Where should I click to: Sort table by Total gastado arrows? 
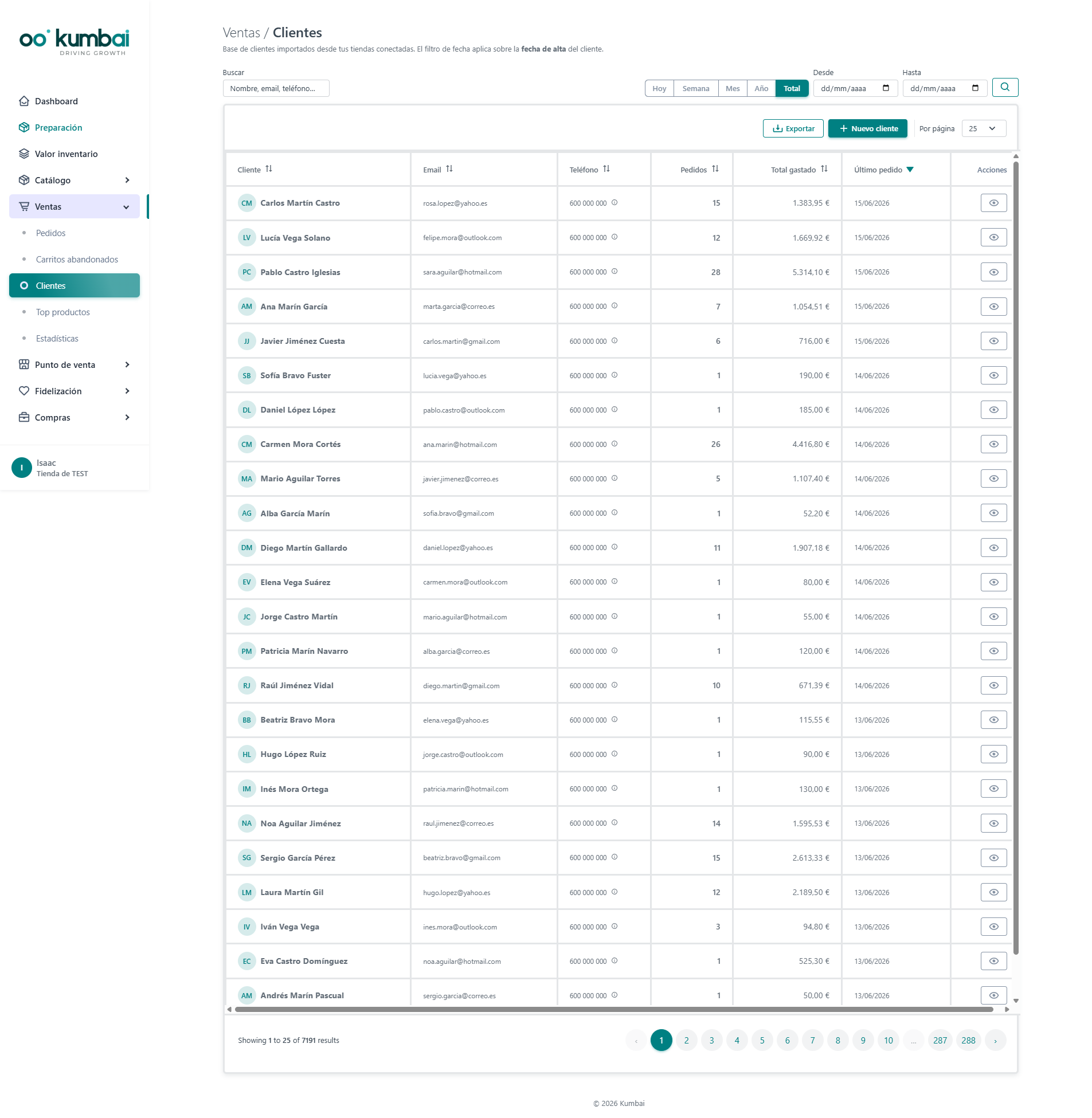point(824,169)
